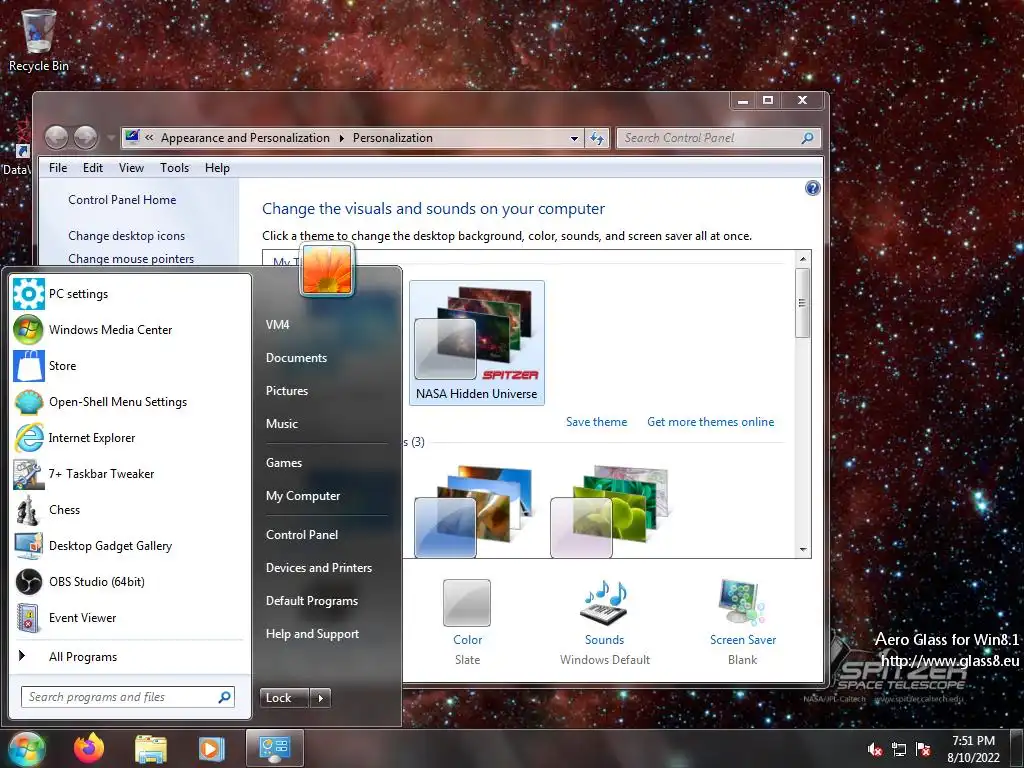1024x768 pixels.
Task: Open the Help menu
Action: coord(217,168)
